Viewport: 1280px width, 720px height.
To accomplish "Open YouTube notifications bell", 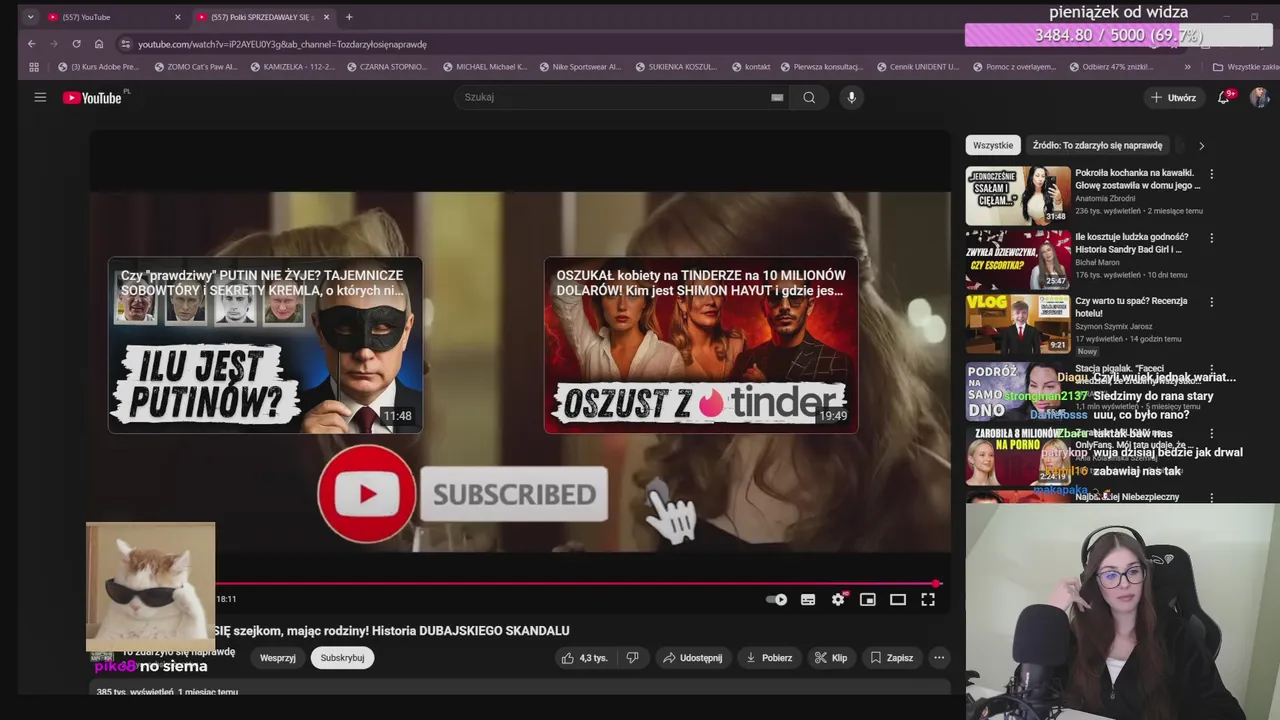I will pos(1223,97).
